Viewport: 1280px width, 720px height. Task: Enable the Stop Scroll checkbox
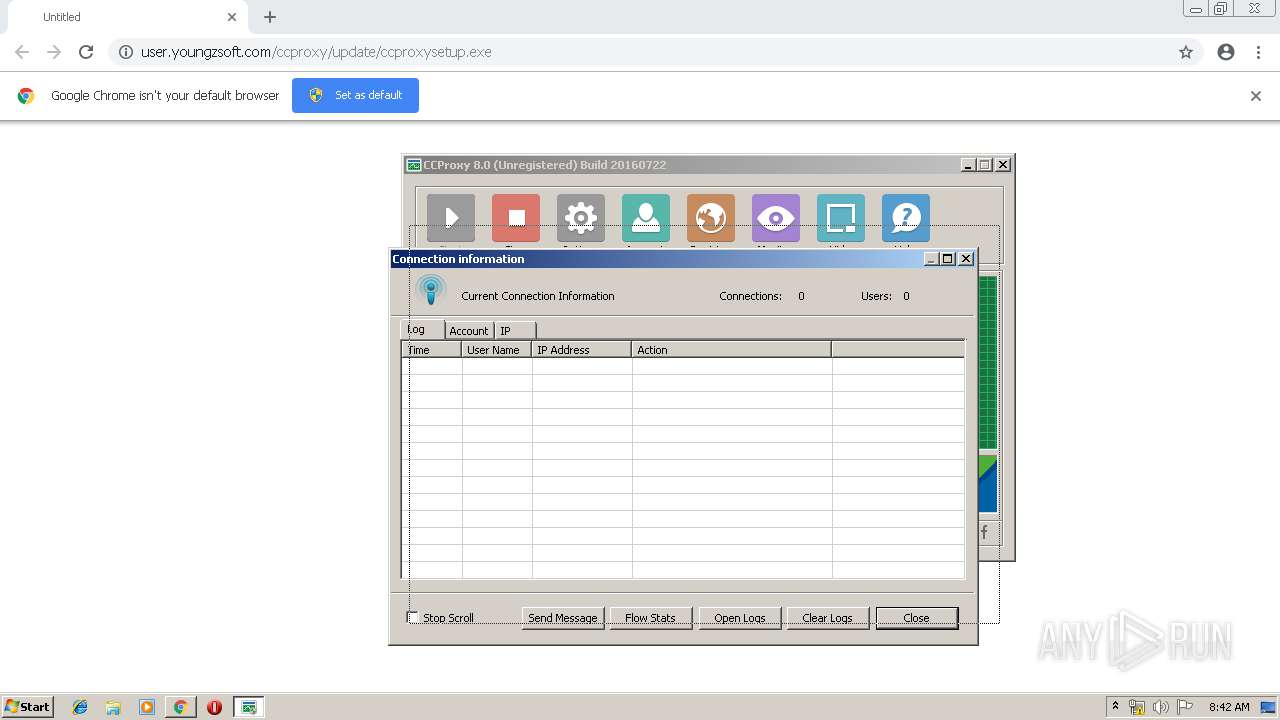click(413, 617)
